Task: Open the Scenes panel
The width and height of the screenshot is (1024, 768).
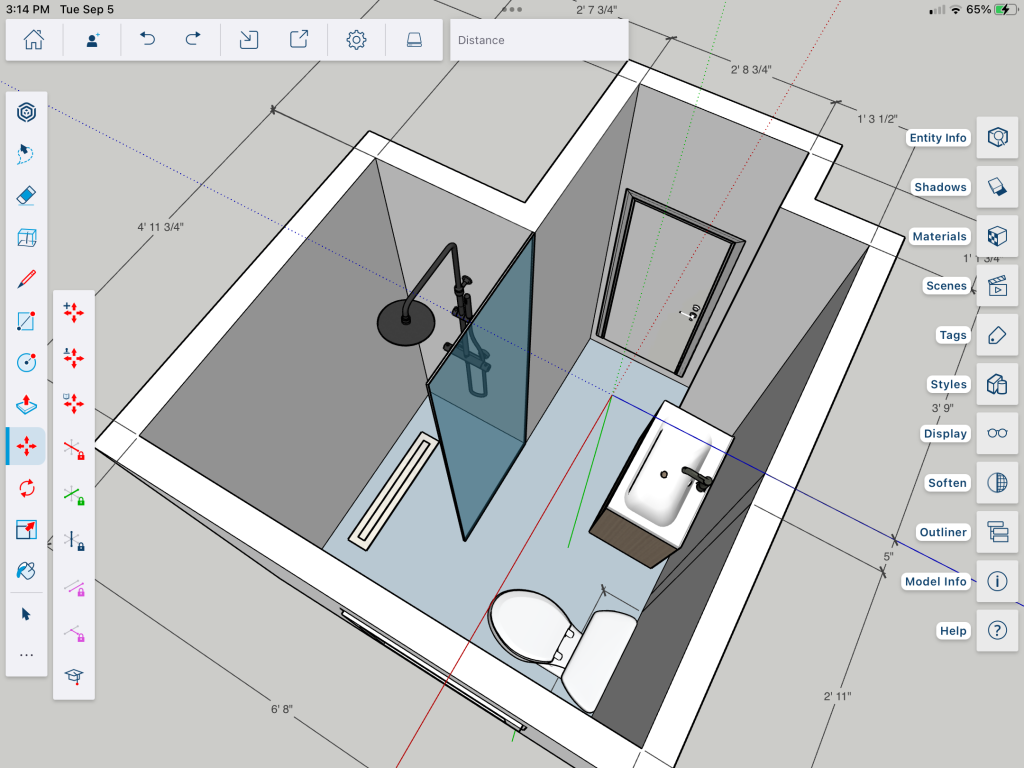Action: tap(996, 286)
